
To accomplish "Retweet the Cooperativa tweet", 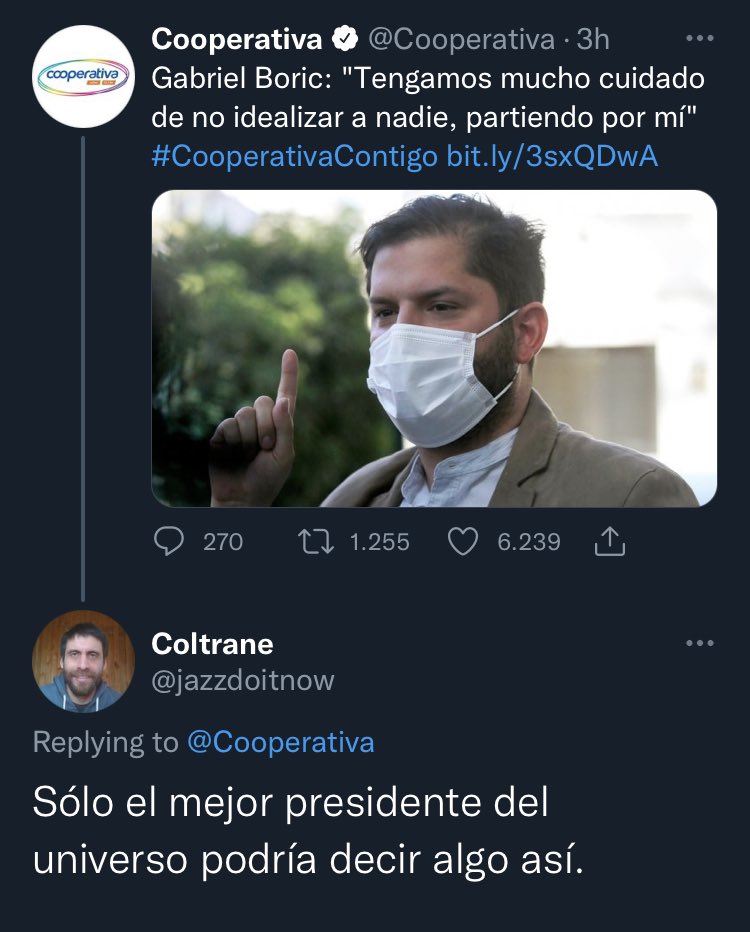I will [316, 541].
